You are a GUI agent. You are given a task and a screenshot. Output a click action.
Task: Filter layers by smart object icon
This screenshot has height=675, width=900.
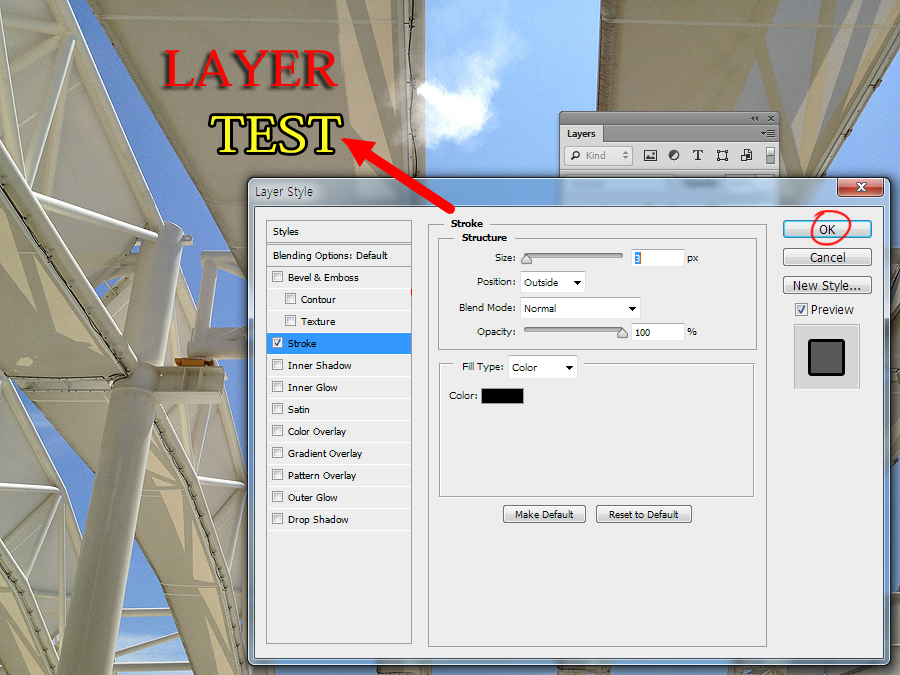[x=746, y=156]
